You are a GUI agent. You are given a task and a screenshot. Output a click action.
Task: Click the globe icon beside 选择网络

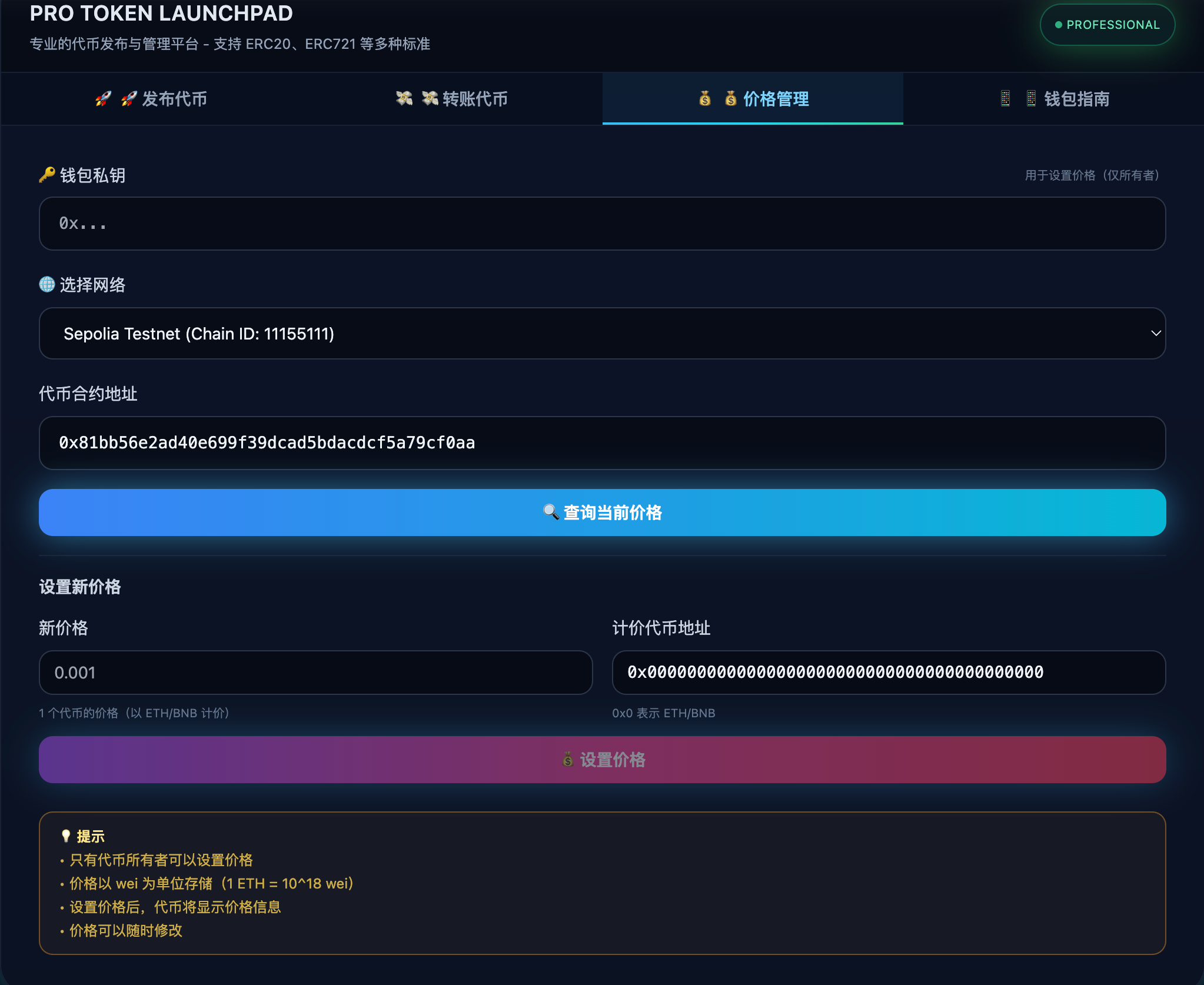point(47,285)
